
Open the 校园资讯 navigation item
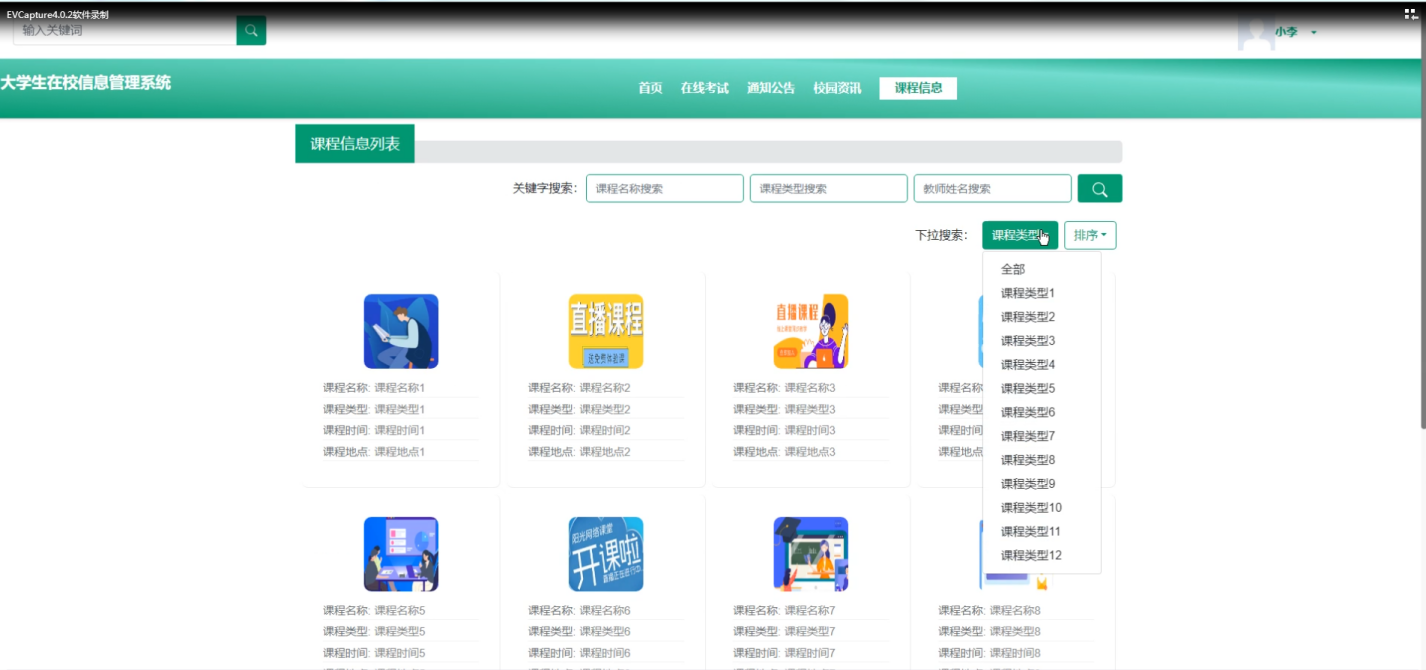[x=837, y=88]
